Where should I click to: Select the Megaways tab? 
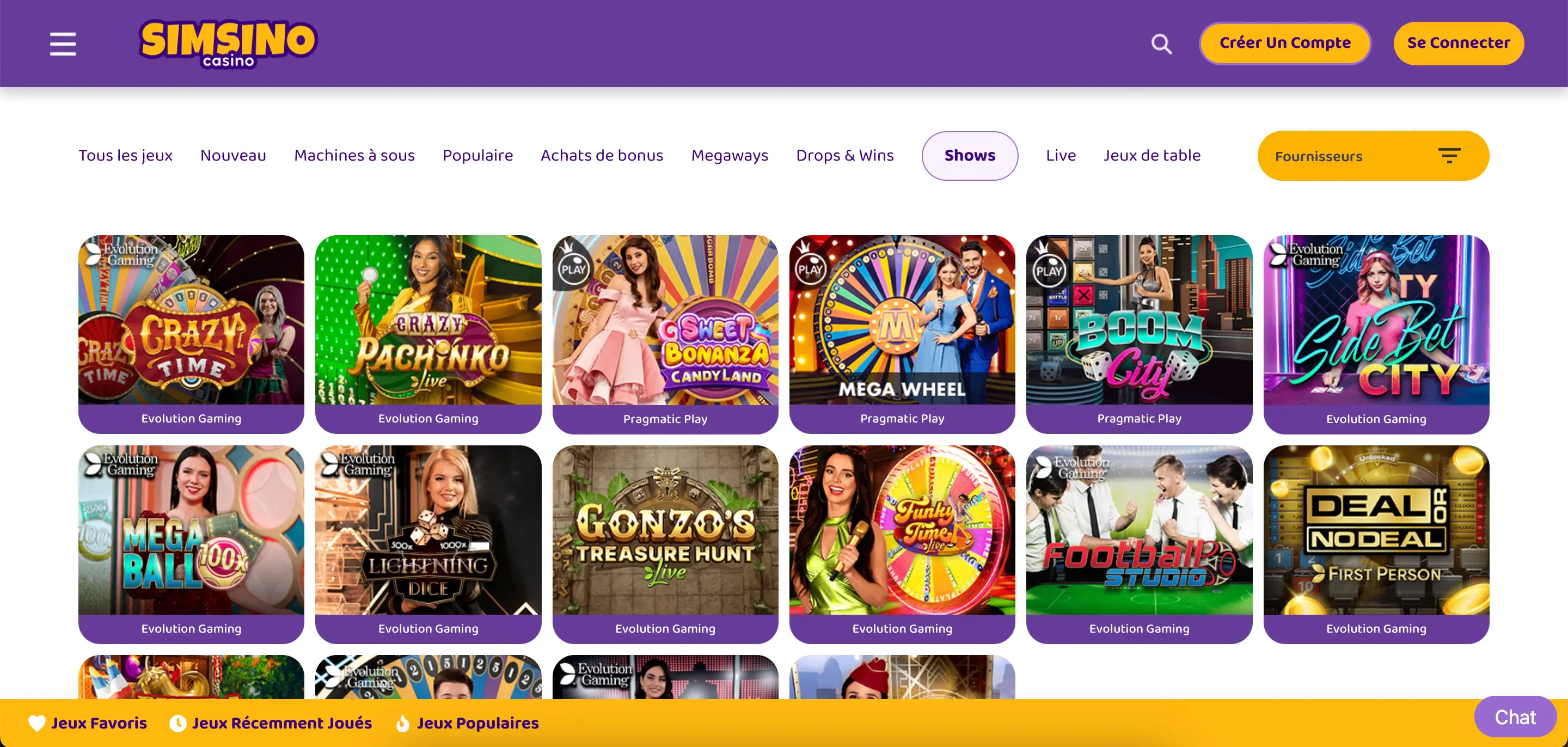coord(730,156)
